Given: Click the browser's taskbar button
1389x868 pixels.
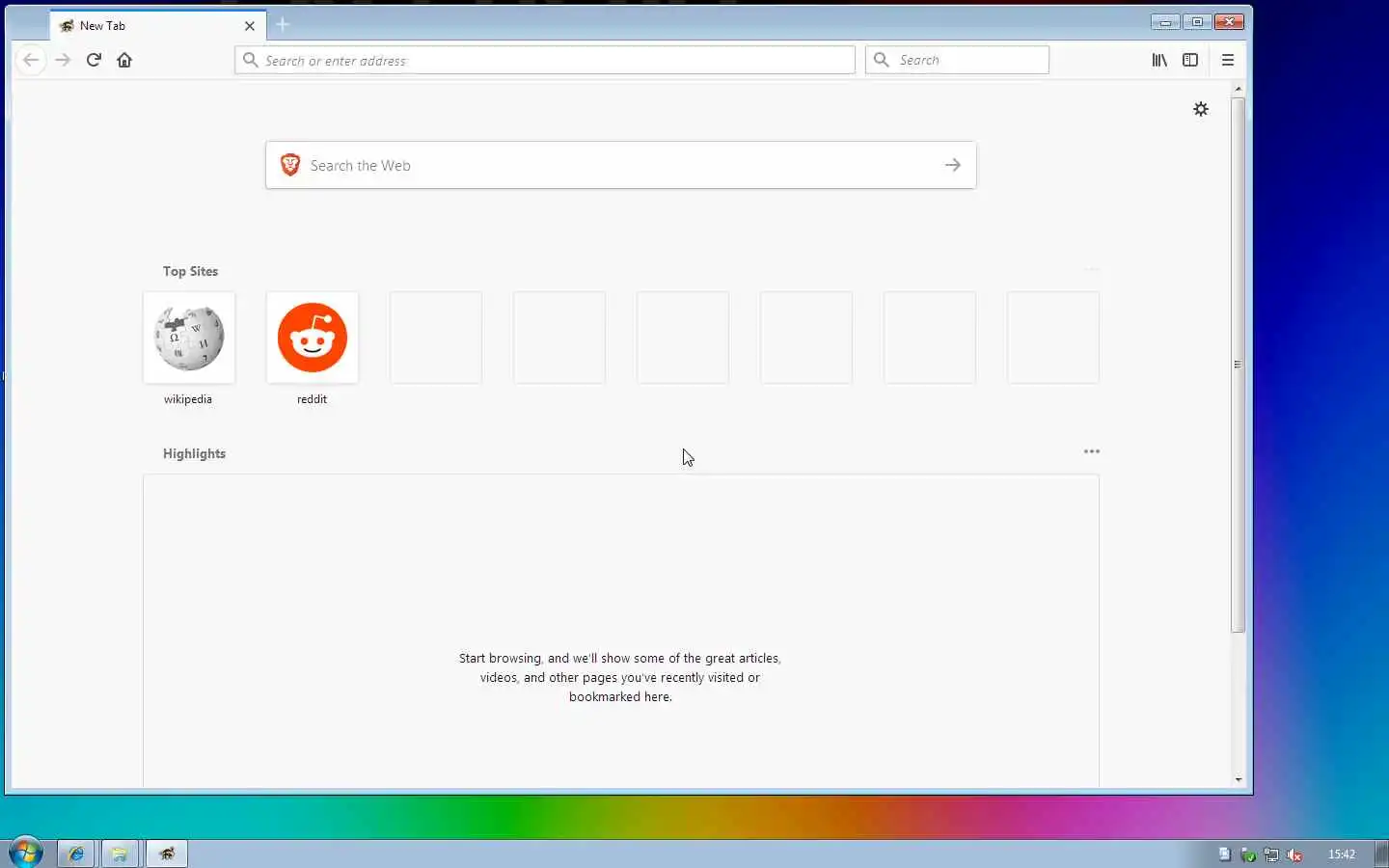Looking at the screenshot, I should [167, 854].
